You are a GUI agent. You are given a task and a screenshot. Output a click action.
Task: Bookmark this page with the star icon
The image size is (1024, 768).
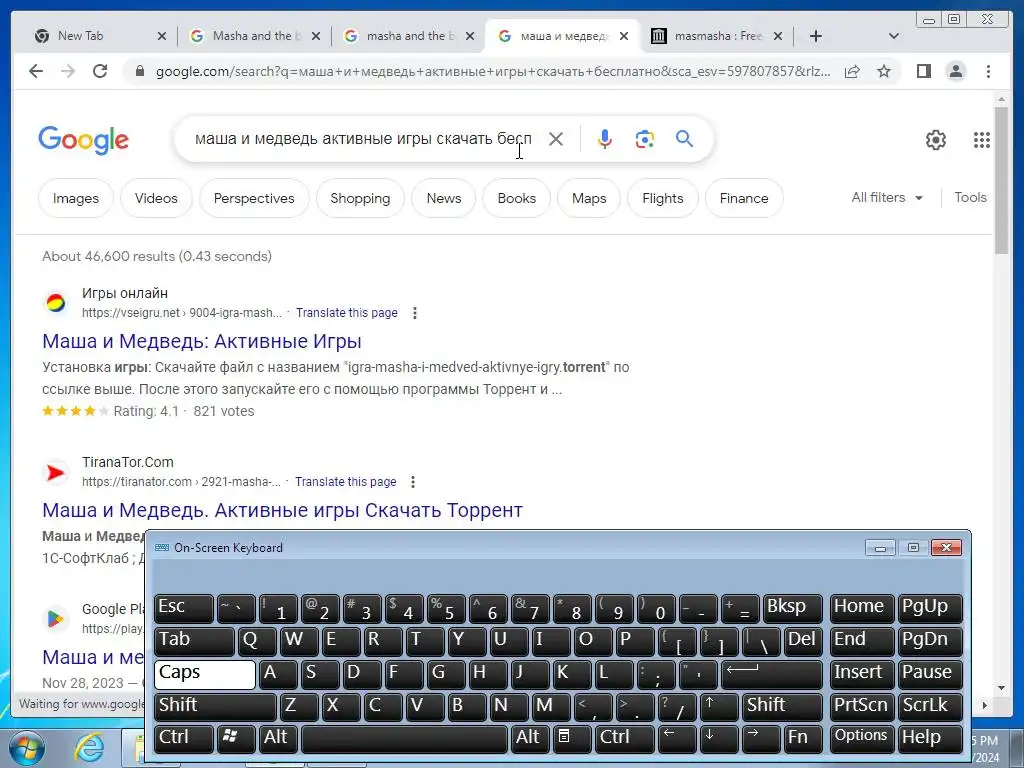[884, 71]
